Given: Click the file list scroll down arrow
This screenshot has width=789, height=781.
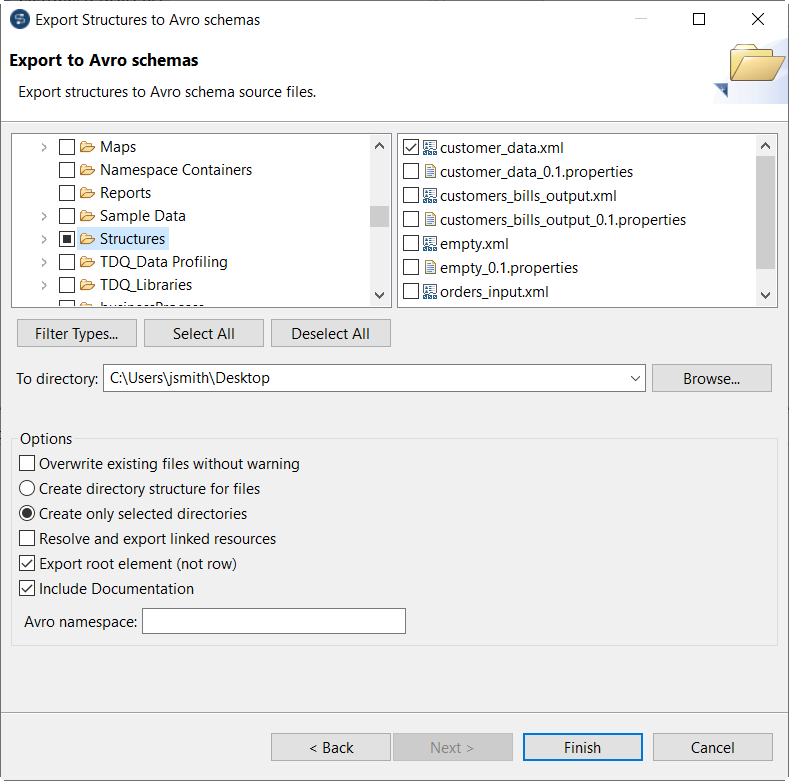Looking at the screenshot, I should click(x=766, y=295).
